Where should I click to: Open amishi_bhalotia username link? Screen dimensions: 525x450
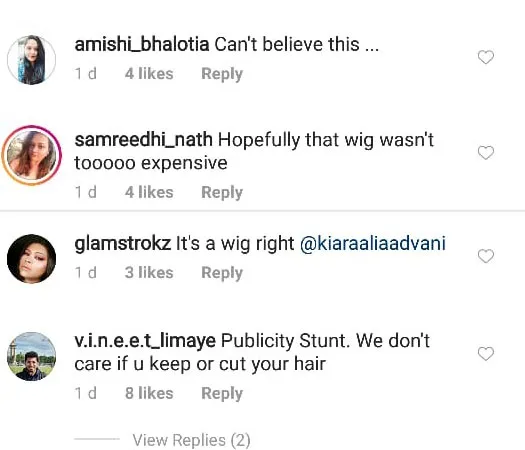point(142,45)
